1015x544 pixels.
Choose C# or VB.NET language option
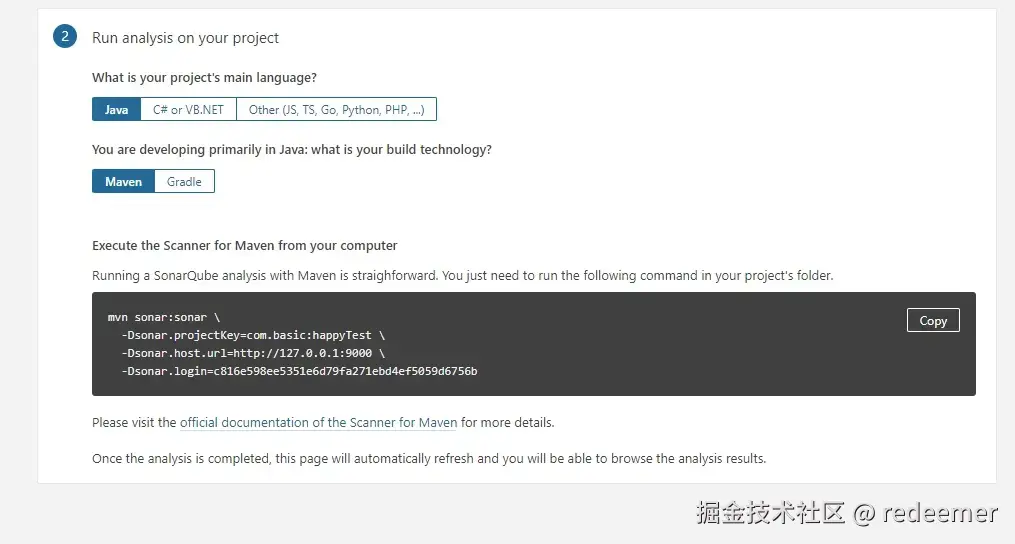189,110
